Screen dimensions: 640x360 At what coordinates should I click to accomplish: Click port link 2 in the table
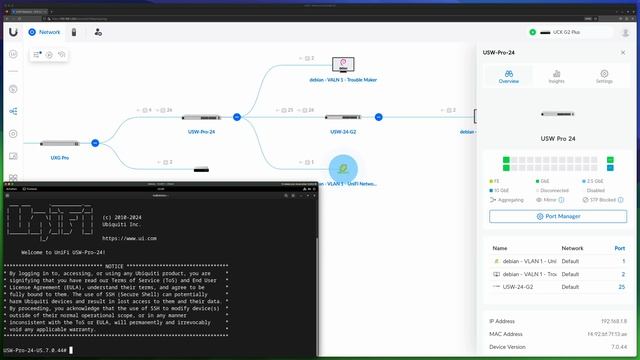[623, 274]
